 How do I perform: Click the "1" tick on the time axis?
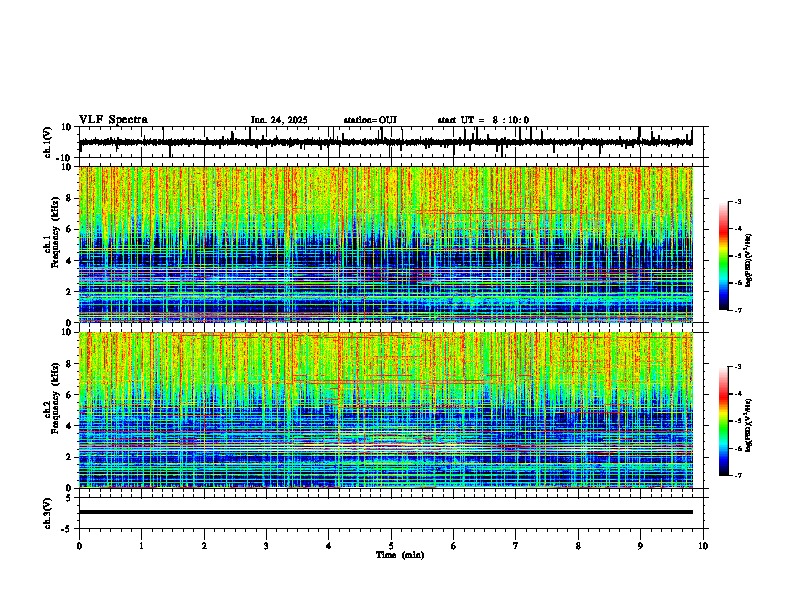141,546
